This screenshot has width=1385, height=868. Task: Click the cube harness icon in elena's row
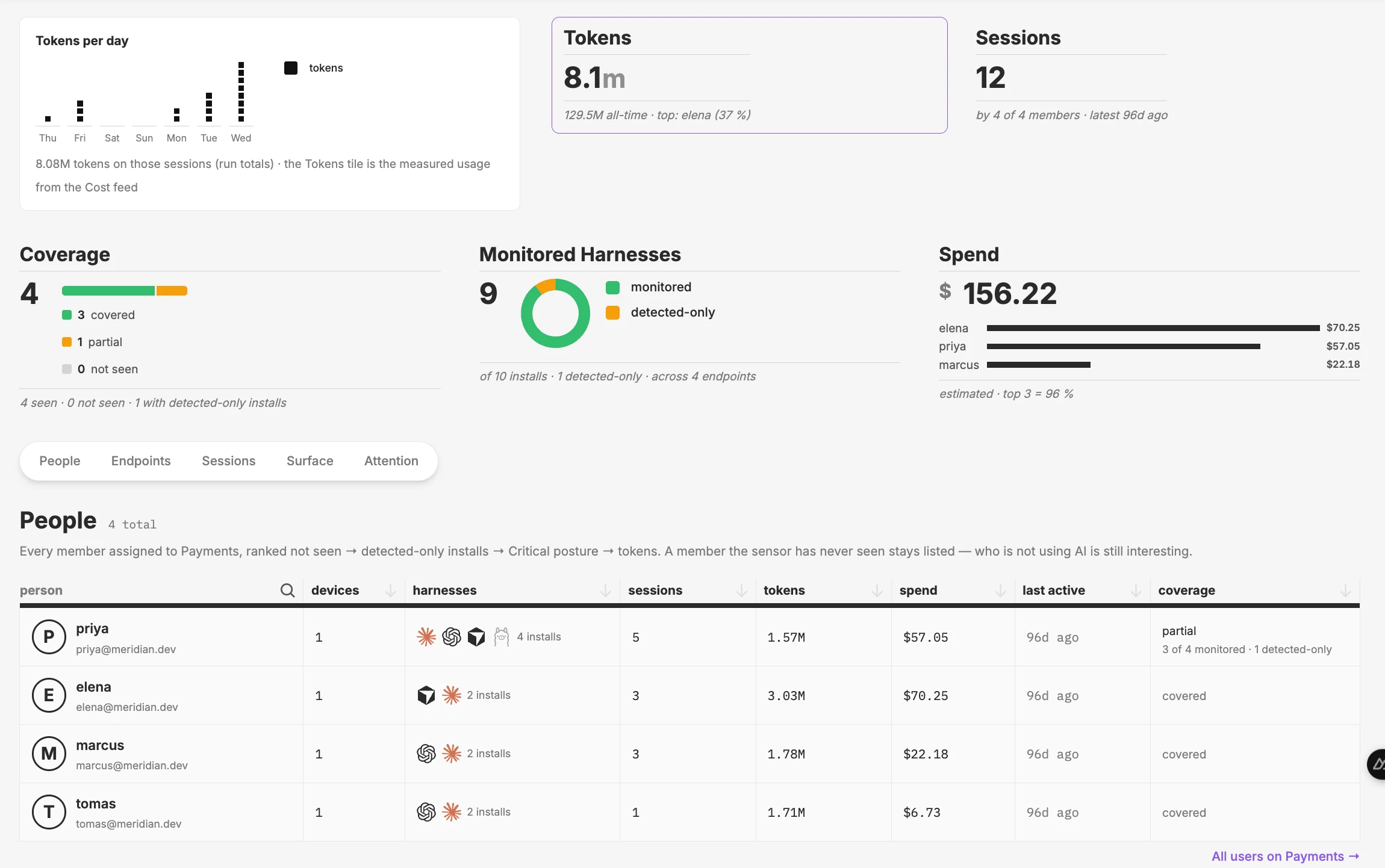pos(426,695)
